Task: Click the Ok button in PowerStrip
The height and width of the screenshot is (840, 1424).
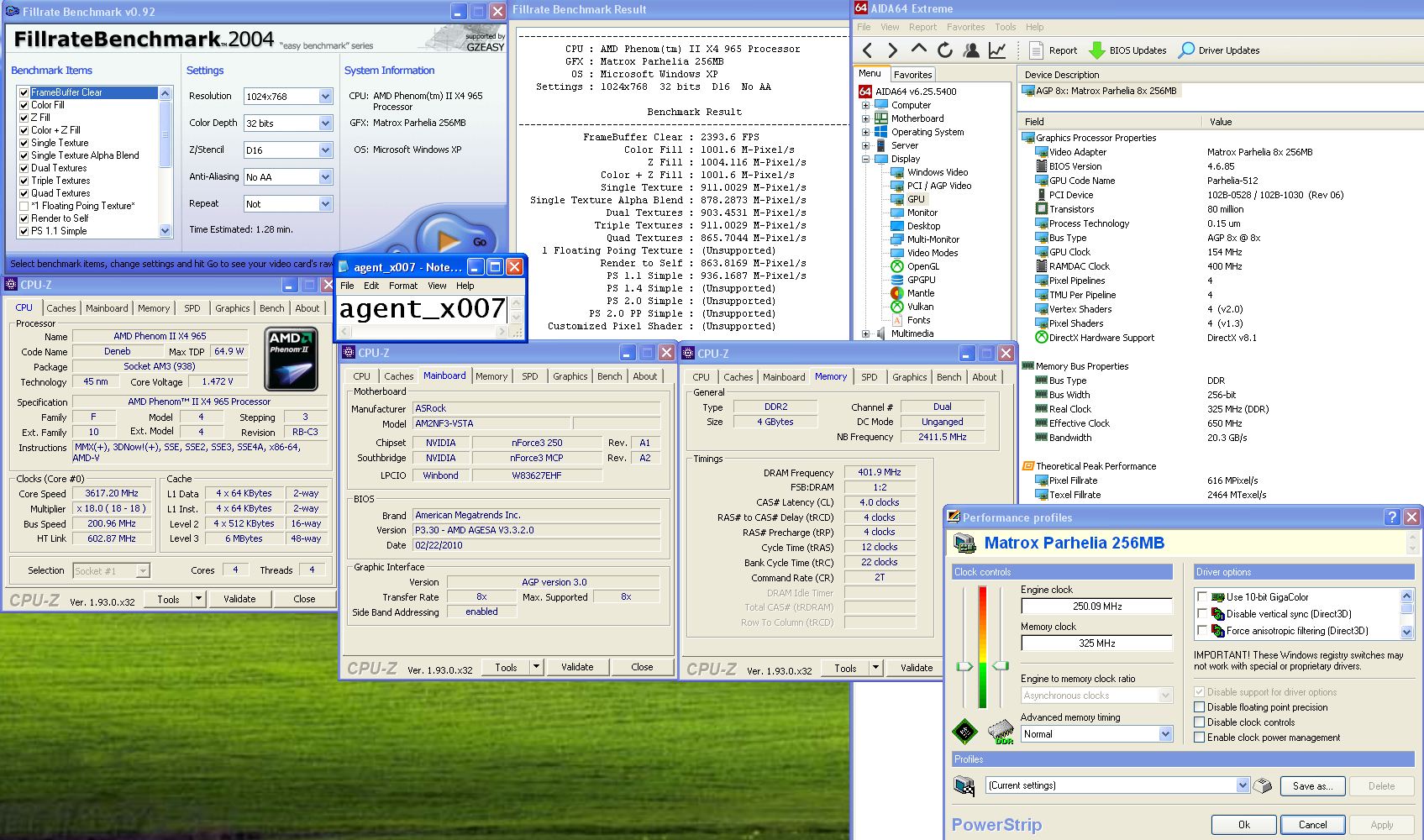Action: point(1244,825)
